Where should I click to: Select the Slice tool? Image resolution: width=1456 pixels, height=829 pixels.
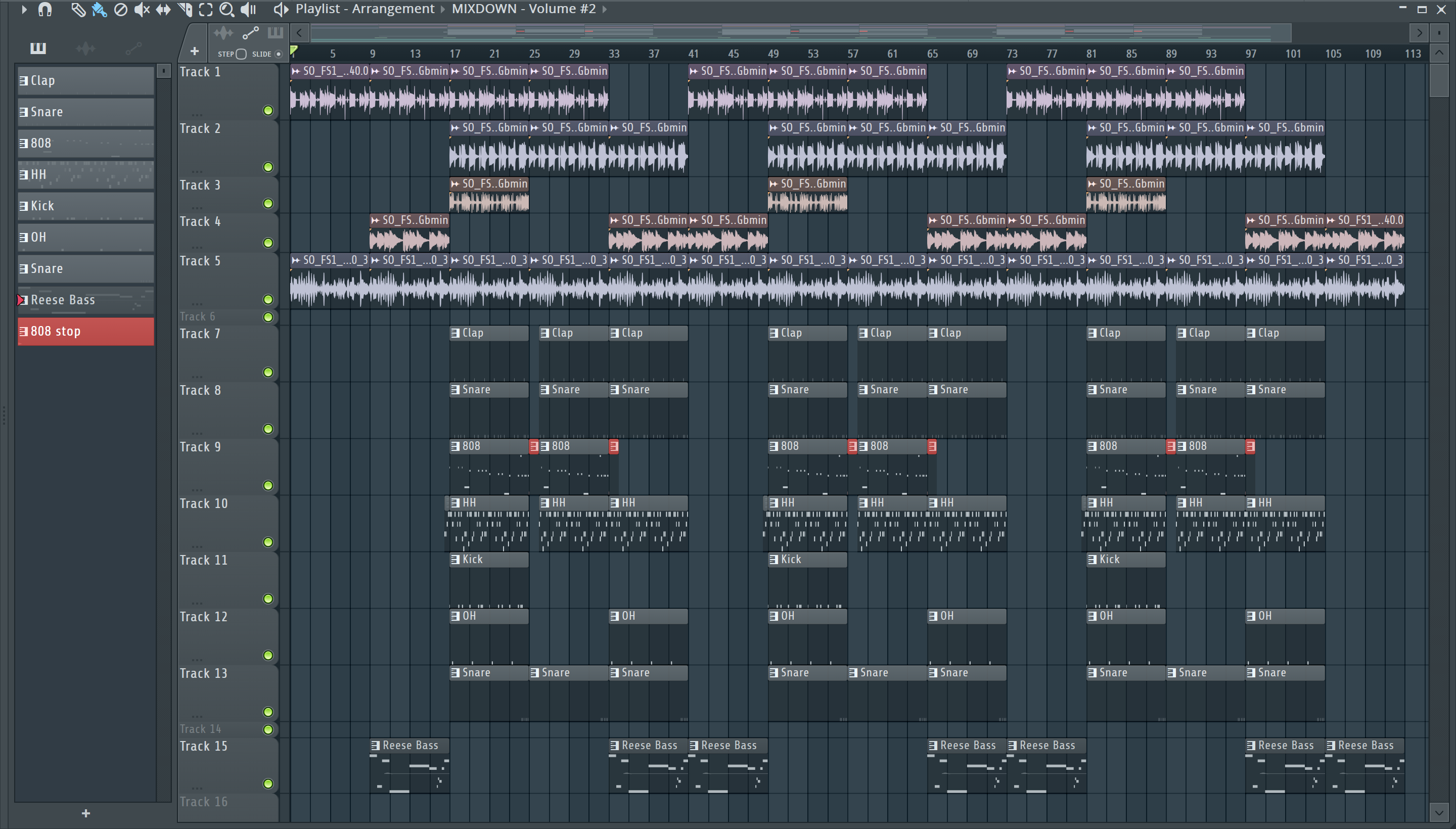pyautogui.click(x=185, y=9)
